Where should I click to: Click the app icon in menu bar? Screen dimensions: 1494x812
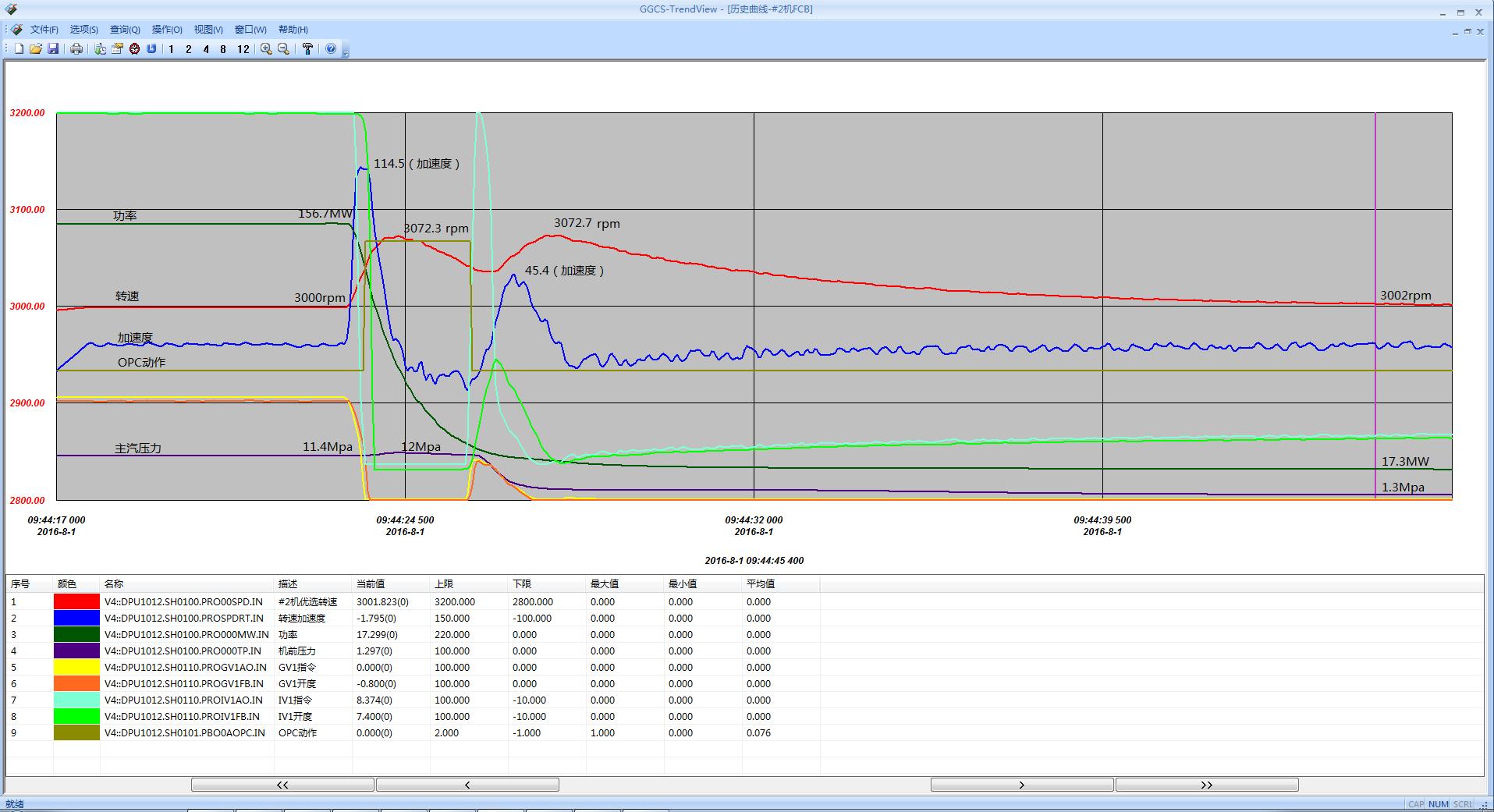click(16, 30)
